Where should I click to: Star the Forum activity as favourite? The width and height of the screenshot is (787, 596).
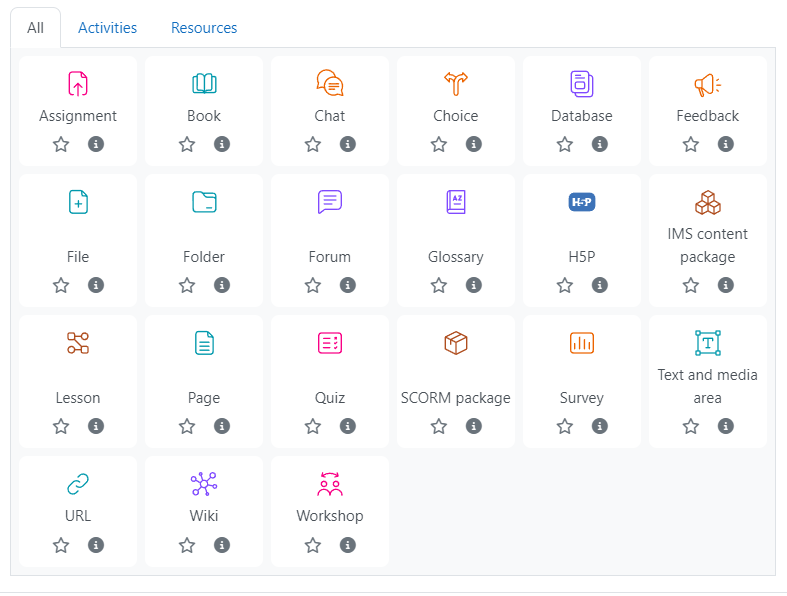(313, 286)
